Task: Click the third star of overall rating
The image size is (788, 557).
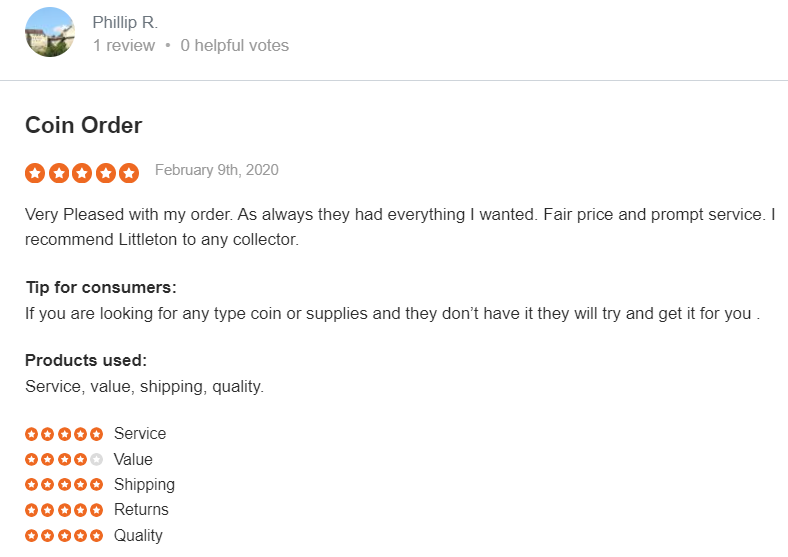Action: coord(82,173)
